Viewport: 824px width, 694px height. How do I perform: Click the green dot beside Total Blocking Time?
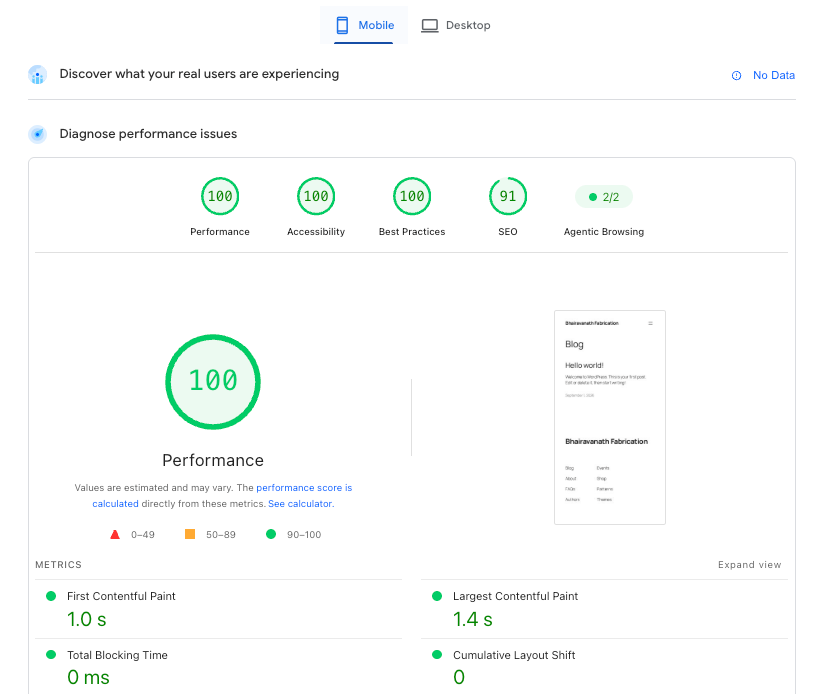tap(51, 655)
